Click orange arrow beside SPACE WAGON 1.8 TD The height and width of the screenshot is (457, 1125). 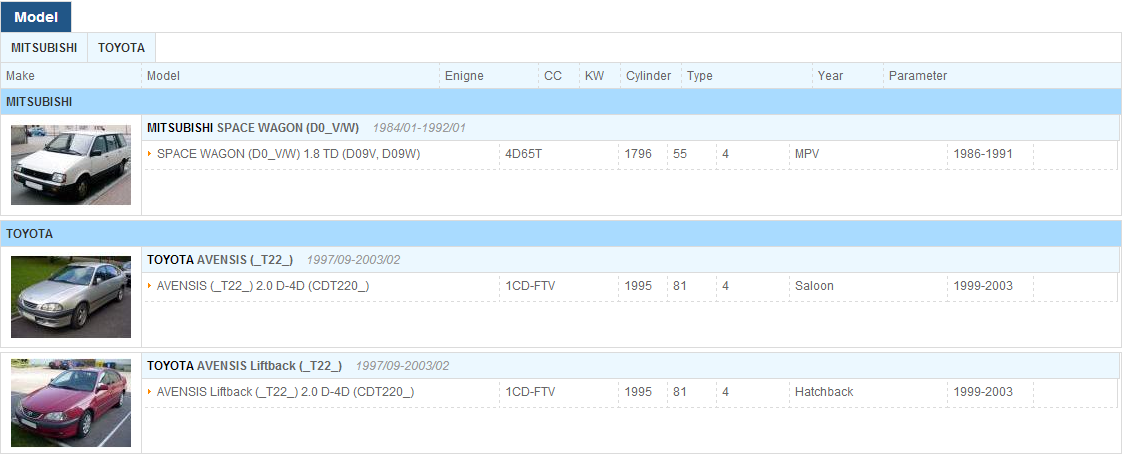click(x=150, y=154)
